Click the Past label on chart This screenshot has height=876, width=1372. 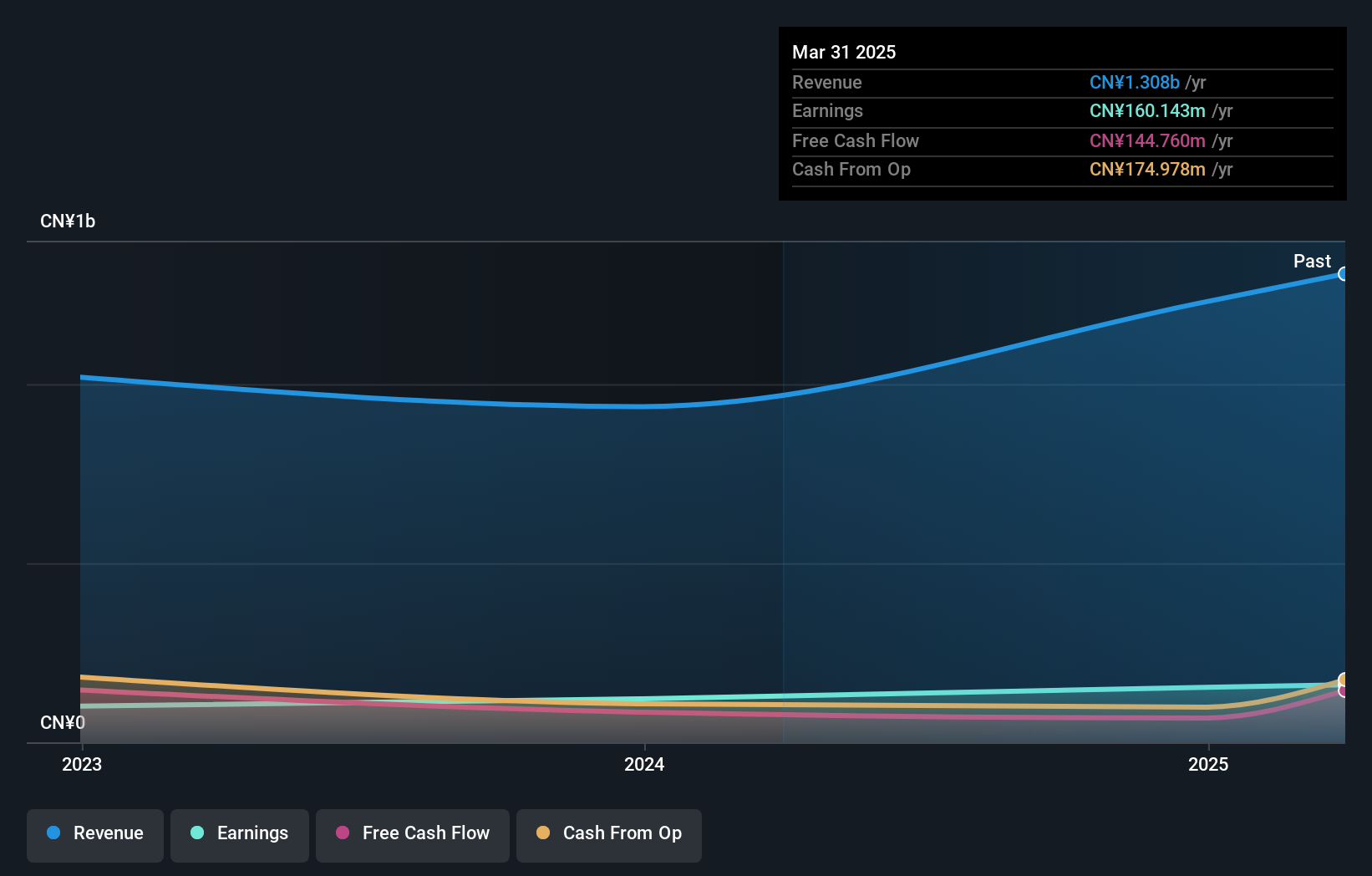pyautogui.click(x=1312, y=261)
